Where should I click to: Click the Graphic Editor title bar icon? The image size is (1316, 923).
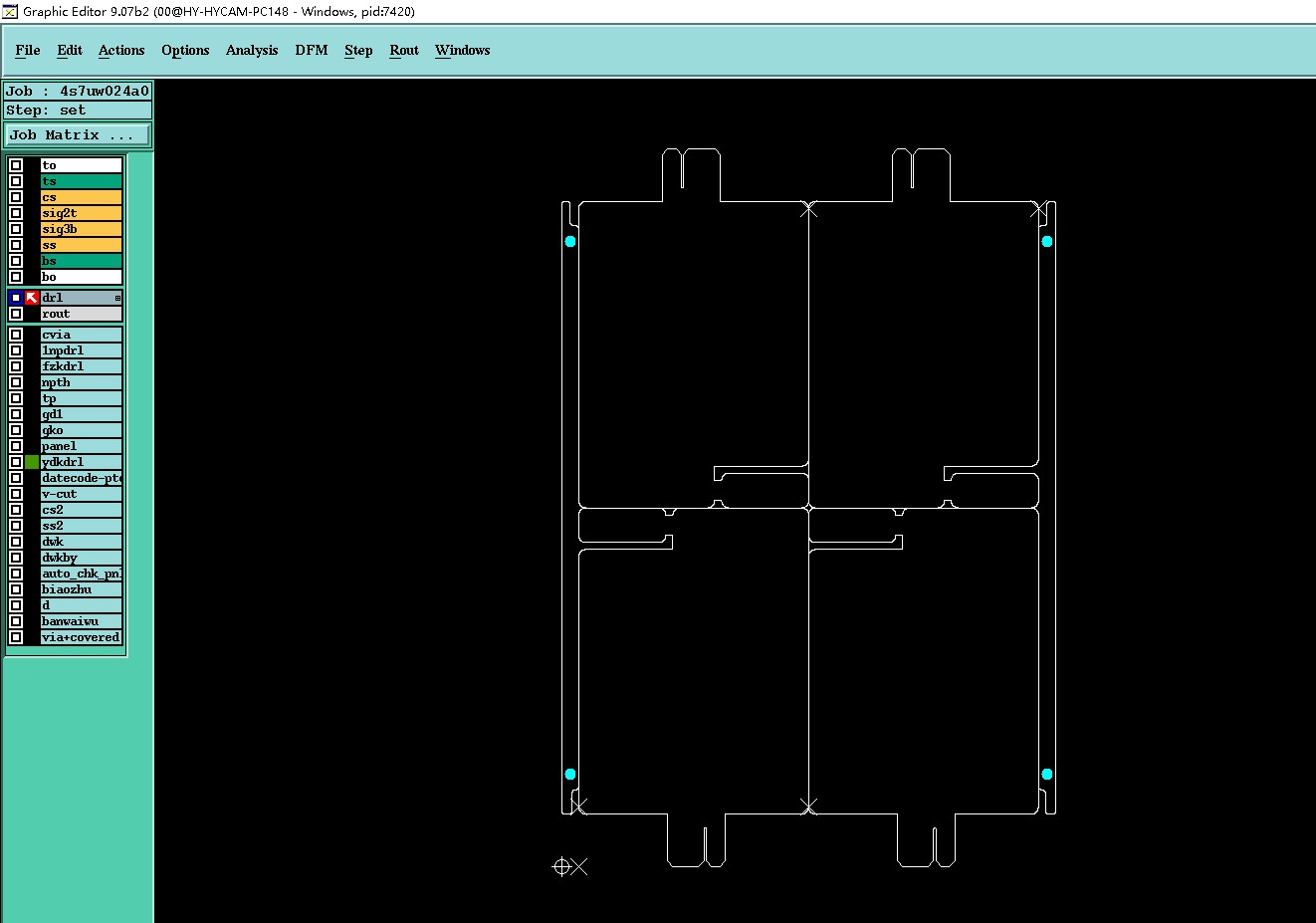(x=10, y=11)
